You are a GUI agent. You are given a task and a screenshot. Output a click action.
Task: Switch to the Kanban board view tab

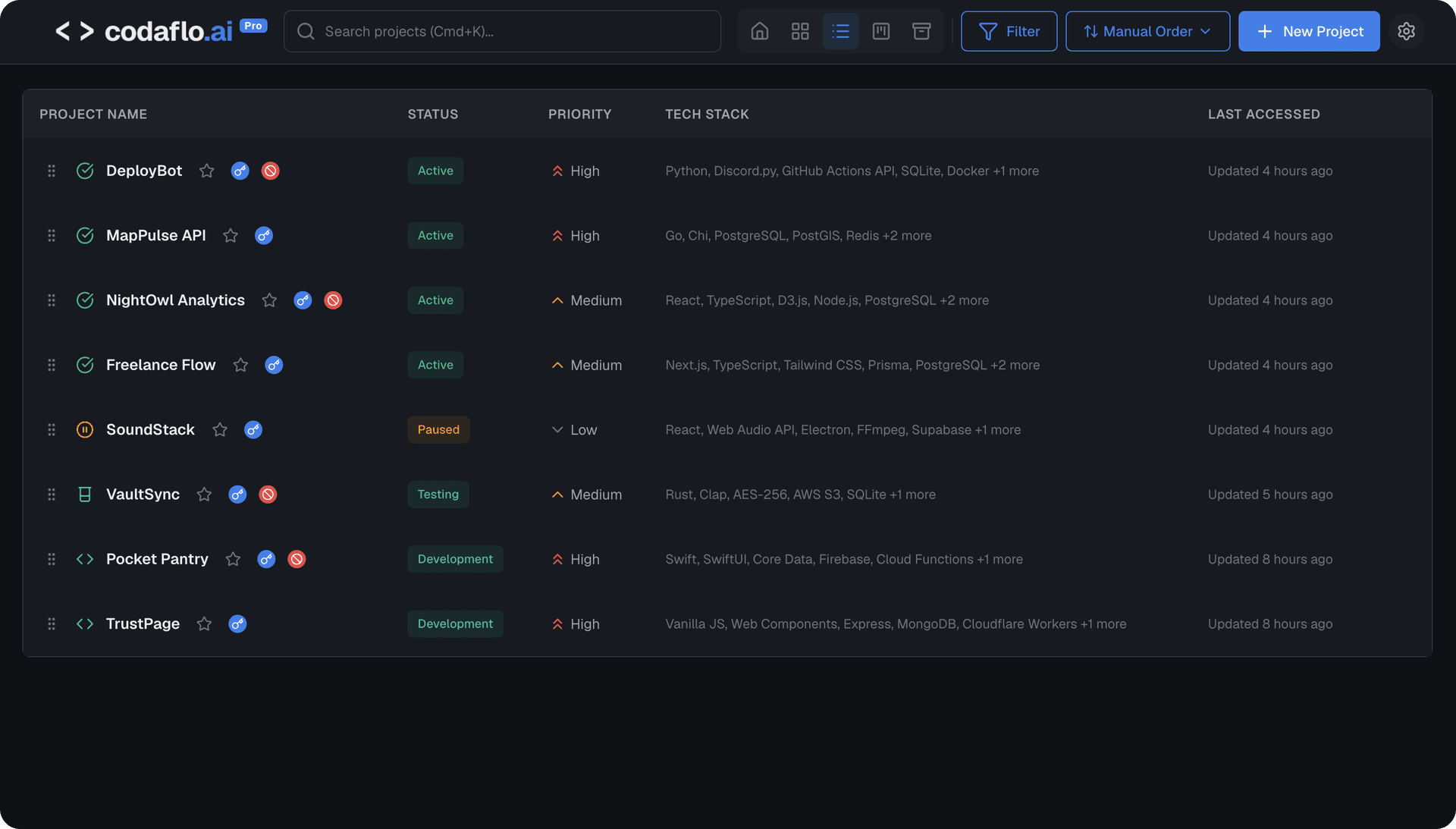[x=880, y=31]
